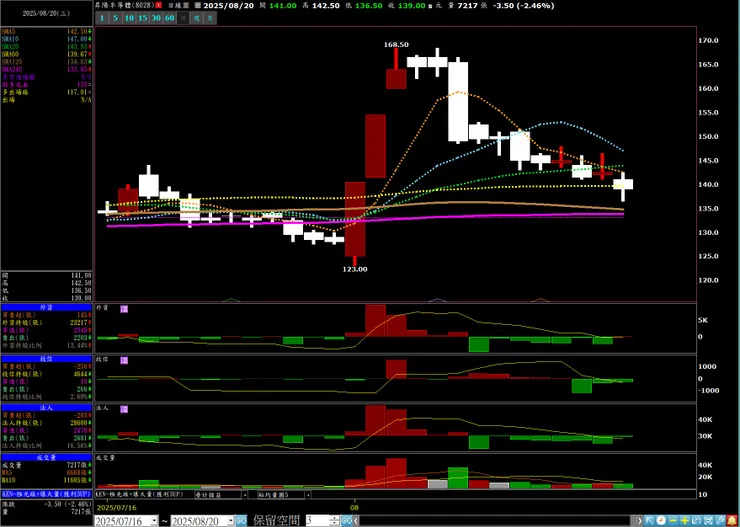Click the horizontal scrollbar right arrow
Screen dimensions: 740x527
pyautogui.click(x=640, y=521)
